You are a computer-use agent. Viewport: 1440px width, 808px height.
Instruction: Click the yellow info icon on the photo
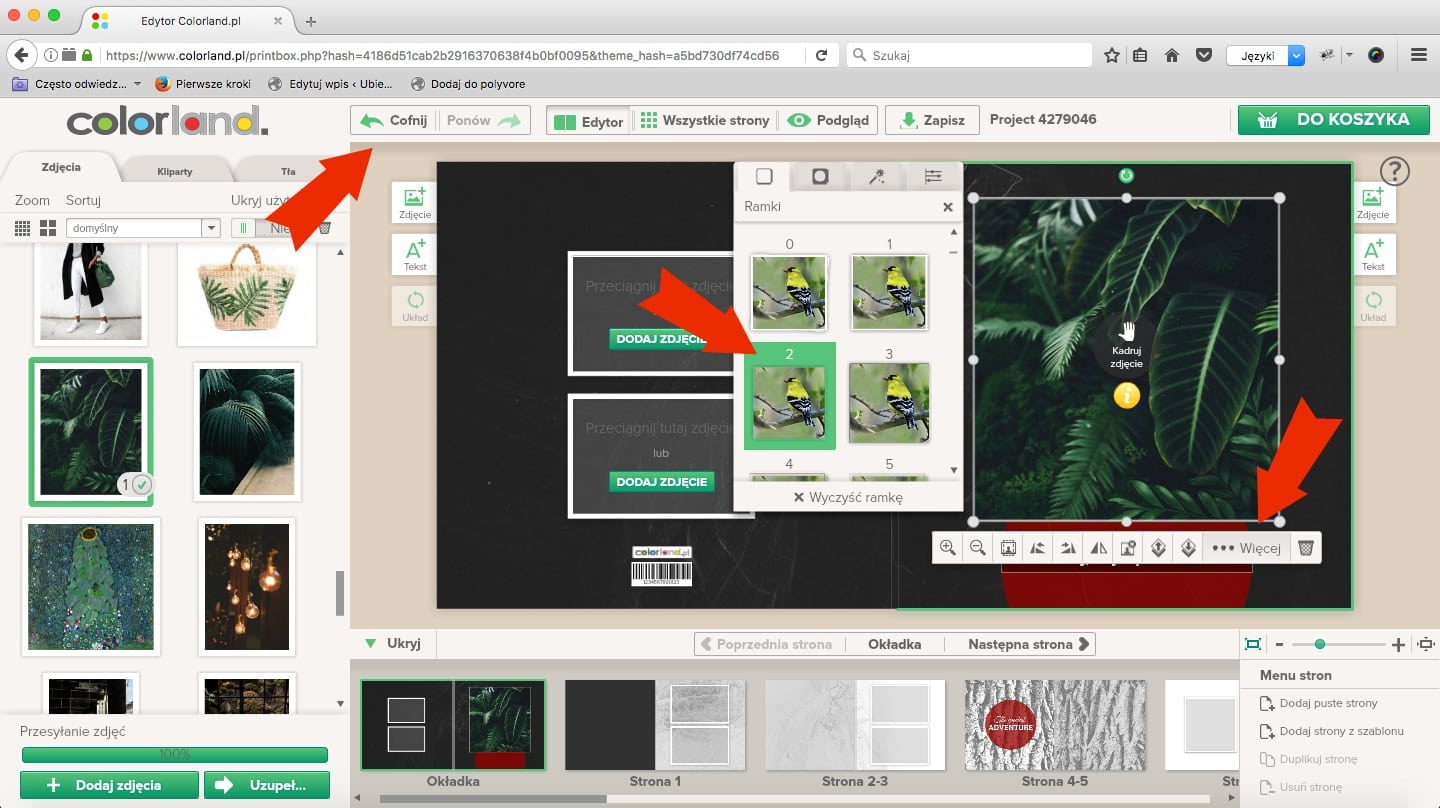(1127, 396)
